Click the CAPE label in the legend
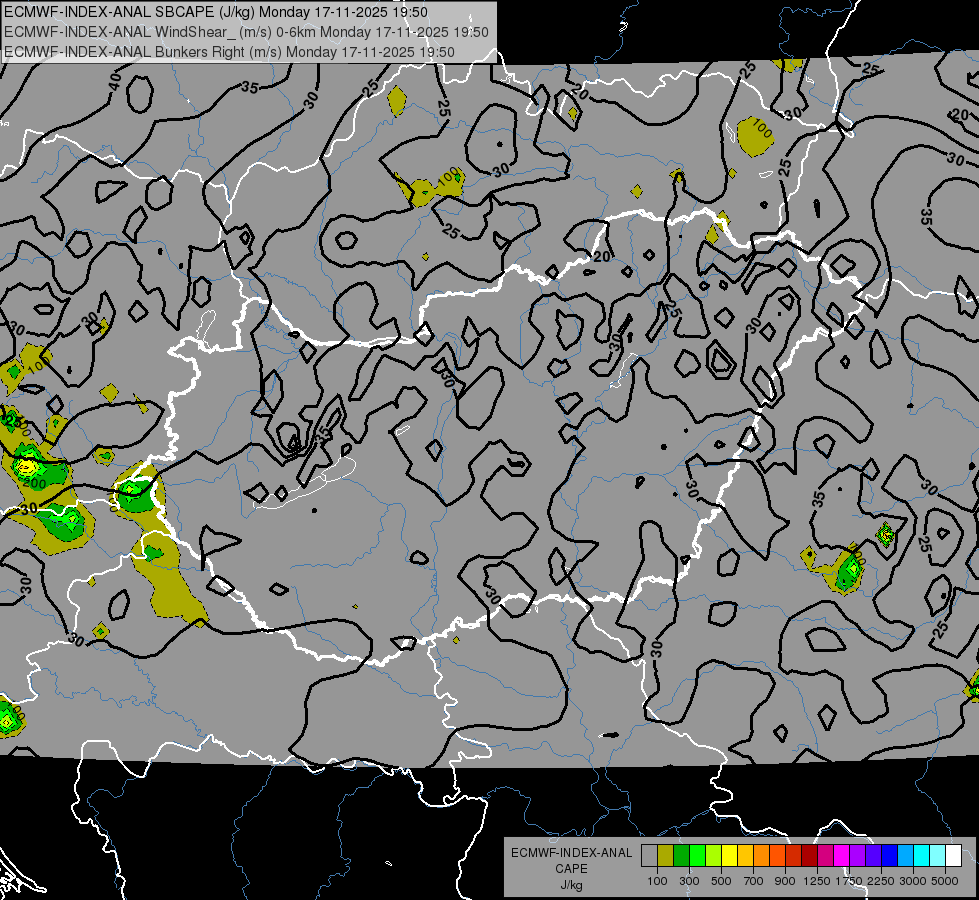The width and height of the screenshot is (979, 900). coord(571,869)
